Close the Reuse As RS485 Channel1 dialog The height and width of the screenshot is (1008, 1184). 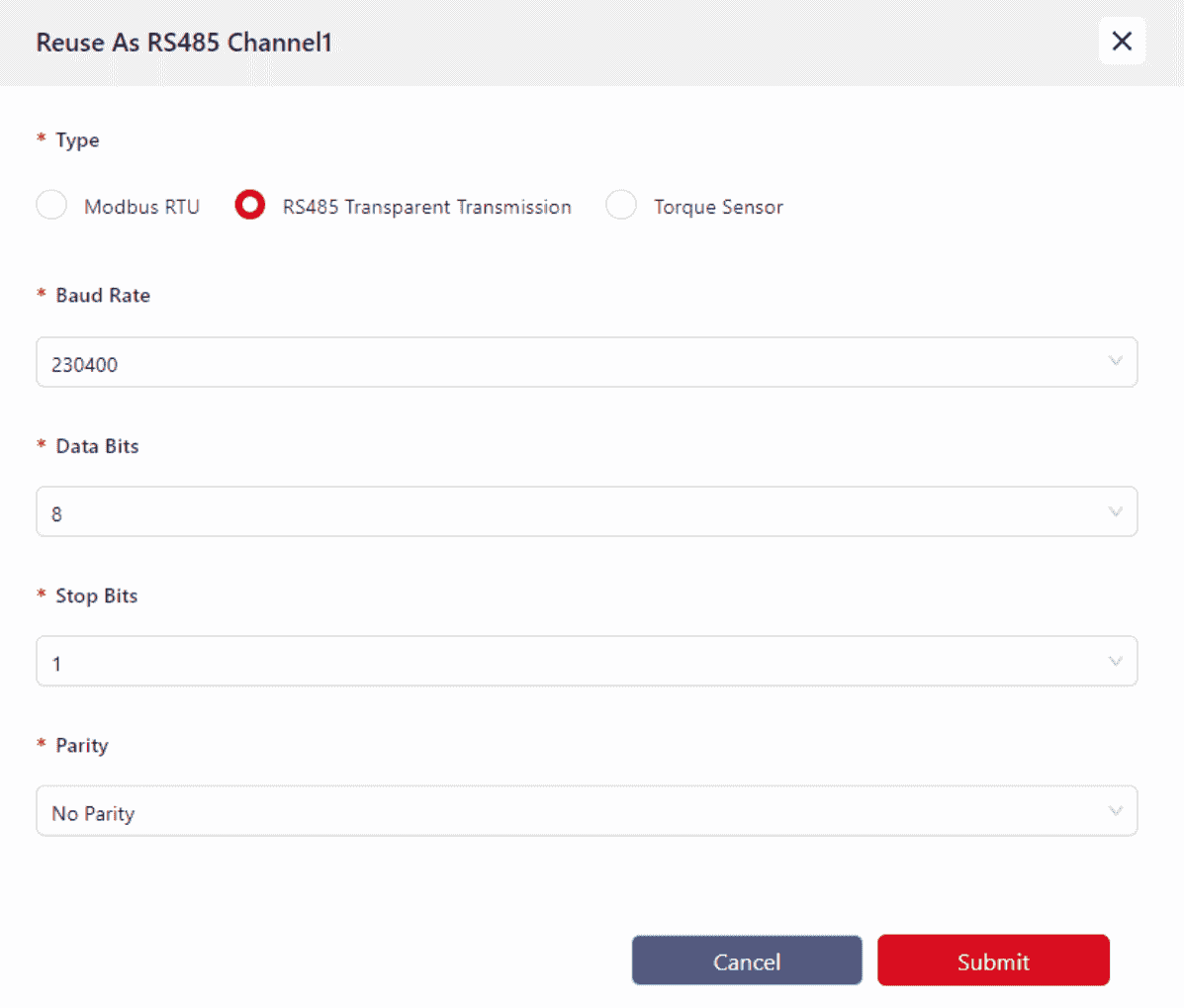(1121, 42)
